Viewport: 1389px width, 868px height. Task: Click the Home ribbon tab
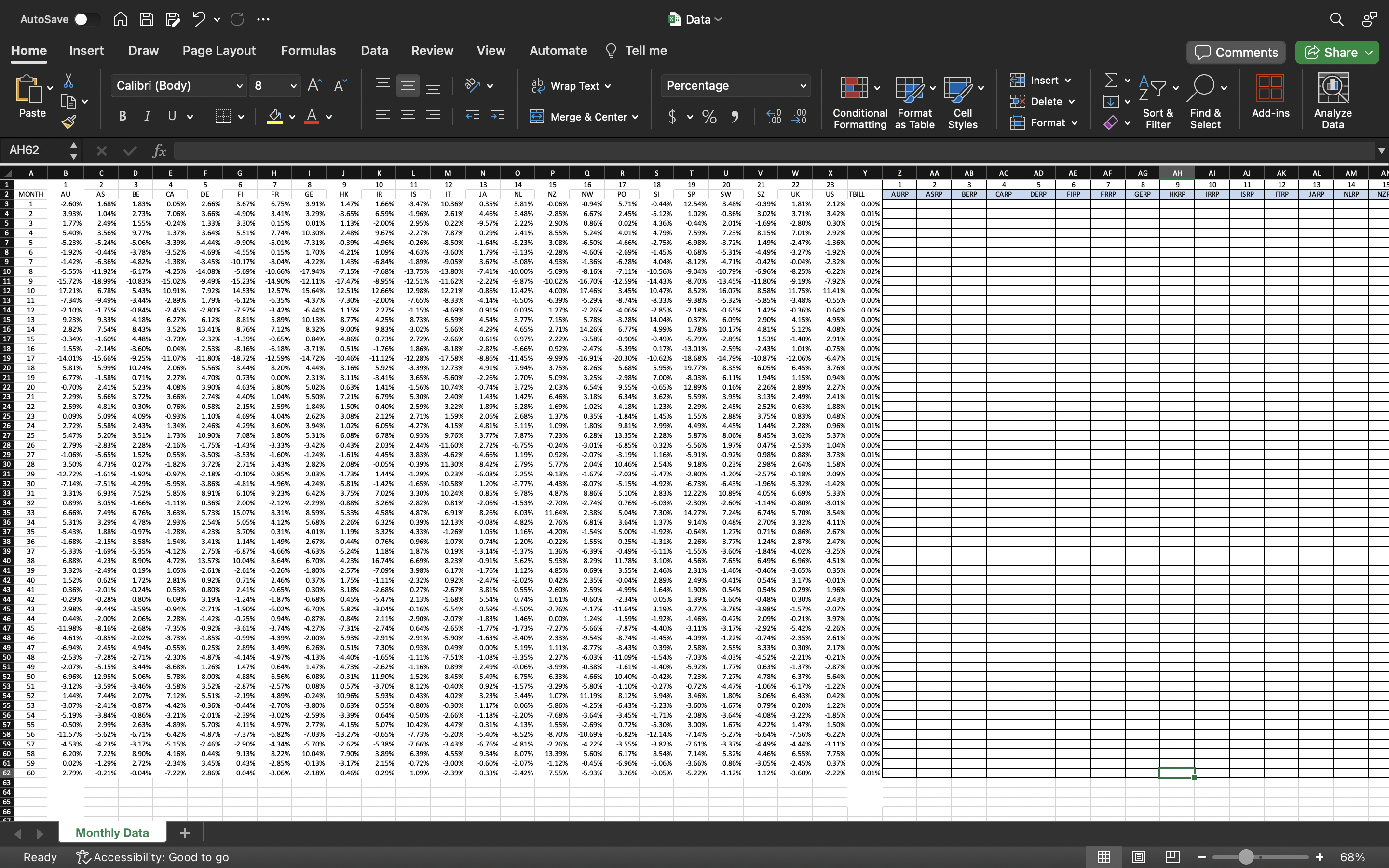click(28, 51)
